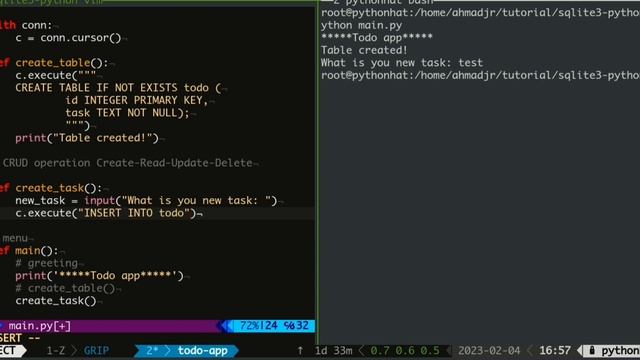
Task: Click the 72% file position indicator
Action: pyautogui.click(x=249, y=325)
